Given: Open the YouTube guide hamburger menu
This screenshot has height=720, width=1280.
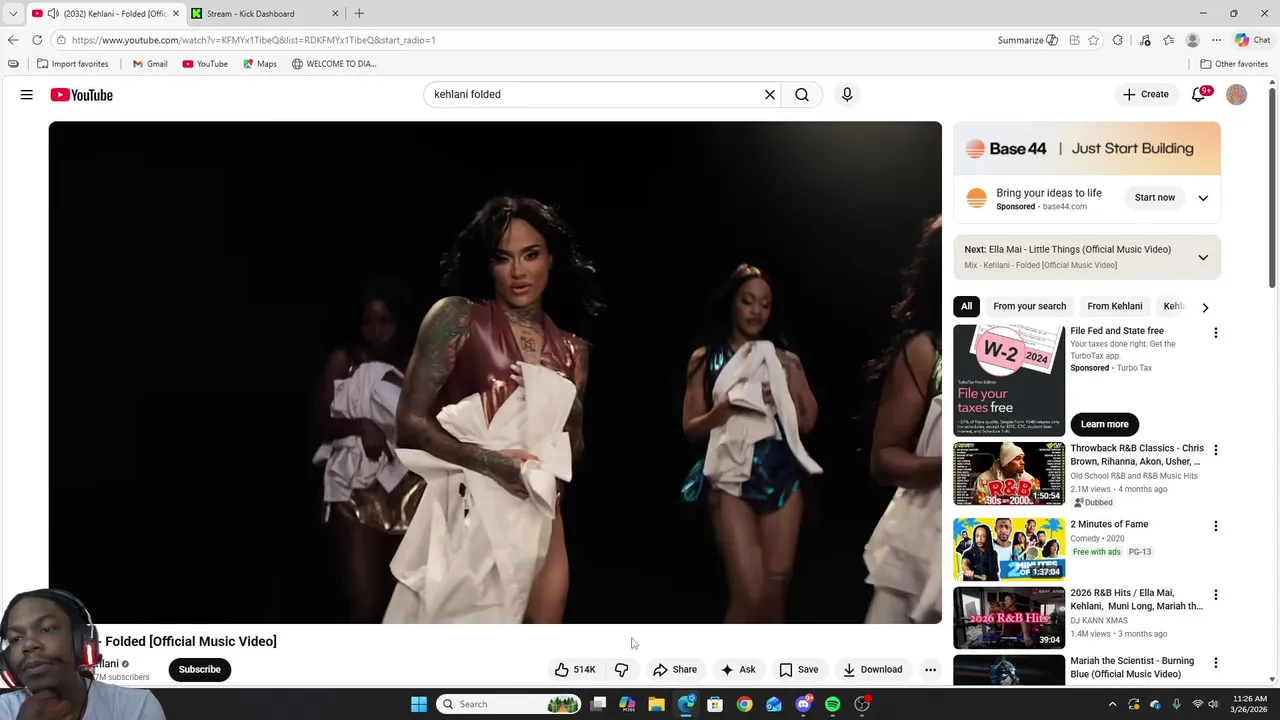Looking at the screenshot, I should click(27, 95).
